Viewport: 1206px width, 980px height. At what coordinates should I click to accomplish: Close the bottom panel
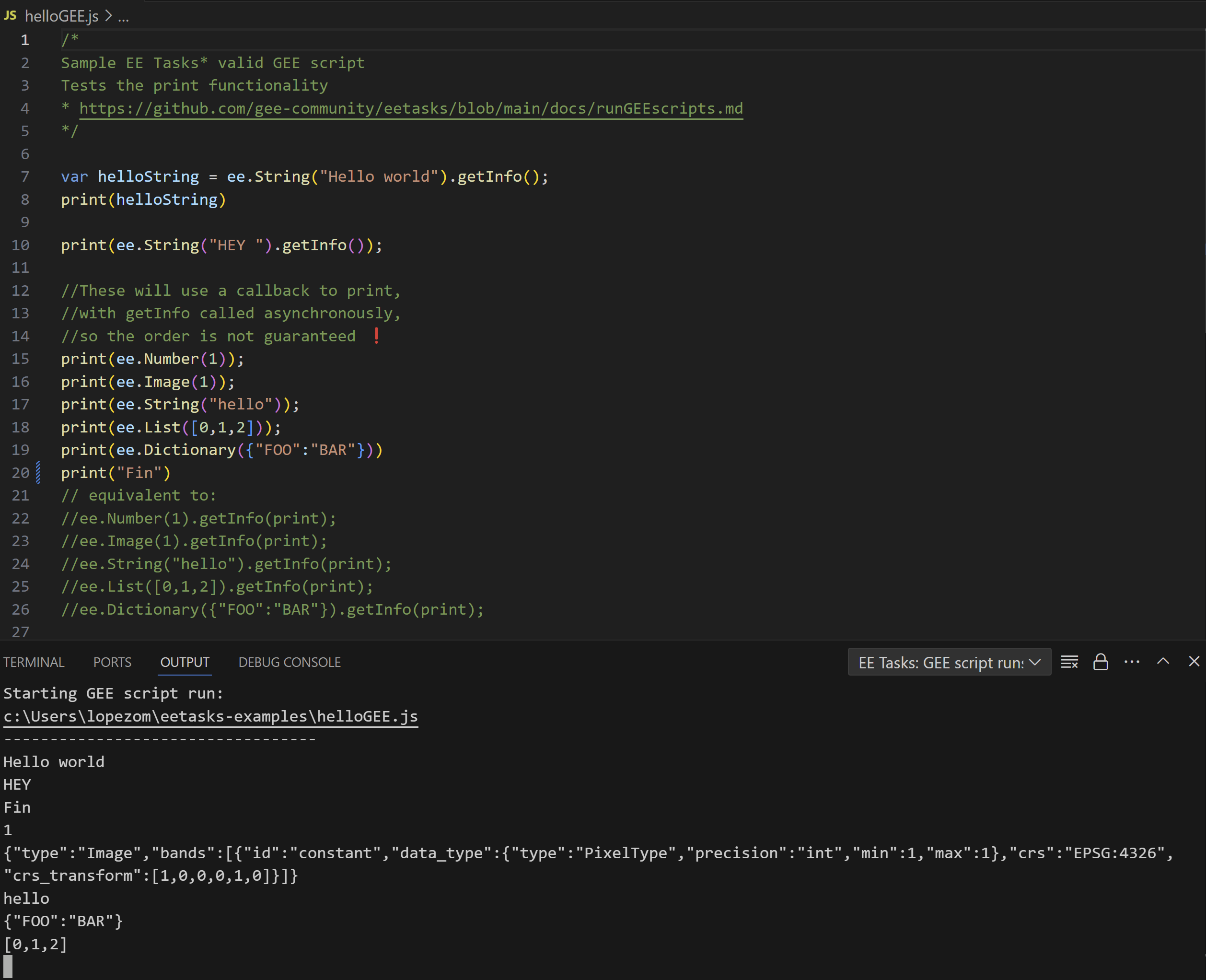point(1194,662)
